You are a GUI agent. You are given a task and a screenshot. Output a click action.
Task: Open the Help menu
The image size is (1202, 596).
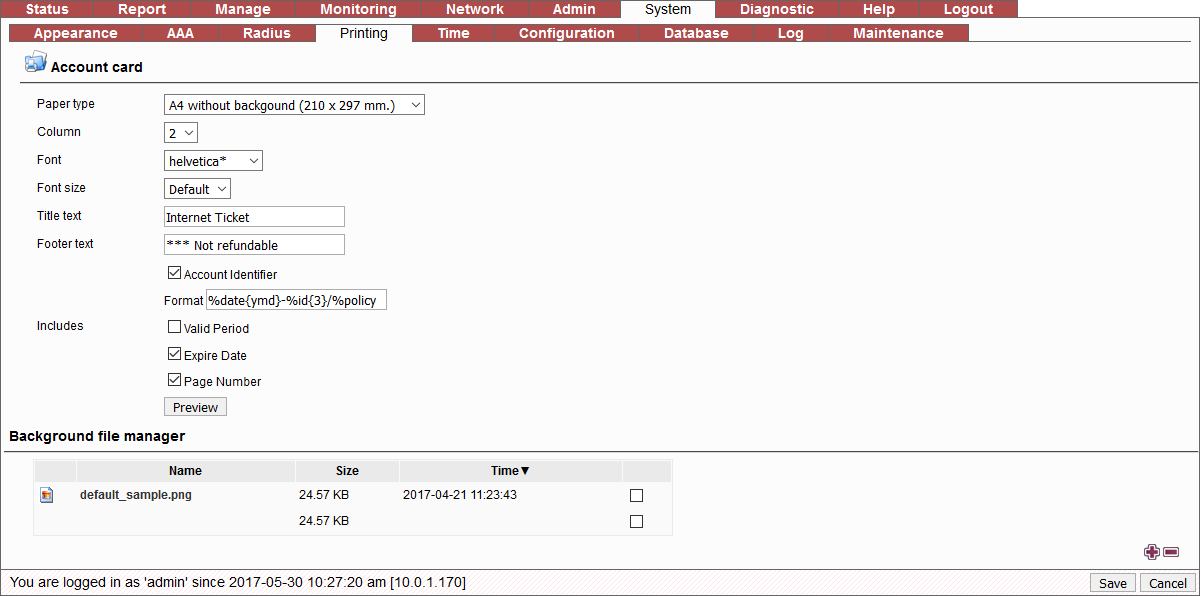click(878, 9)
